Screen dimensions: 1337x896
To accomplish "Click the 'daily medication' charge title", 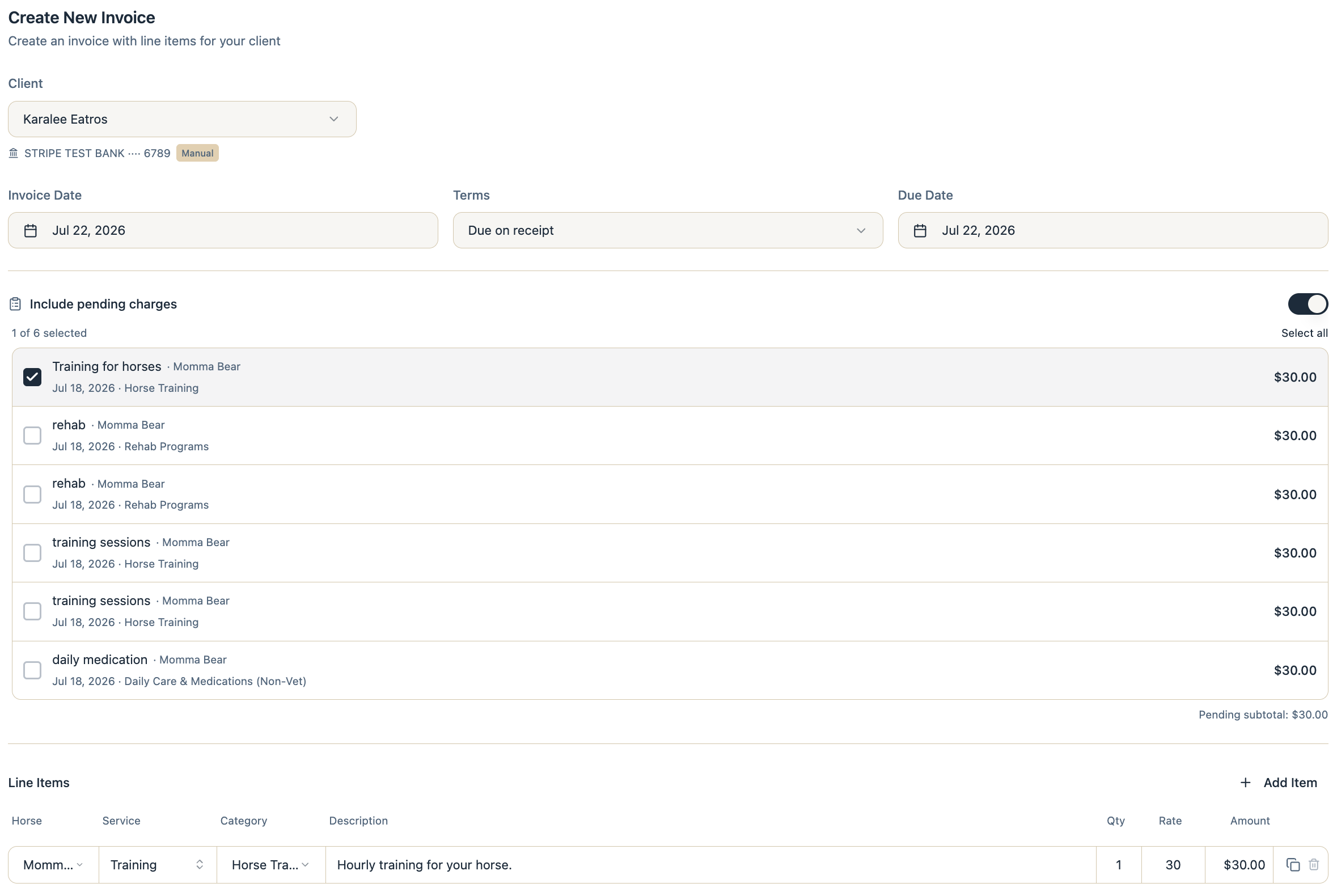I will [x=100, y=660].
